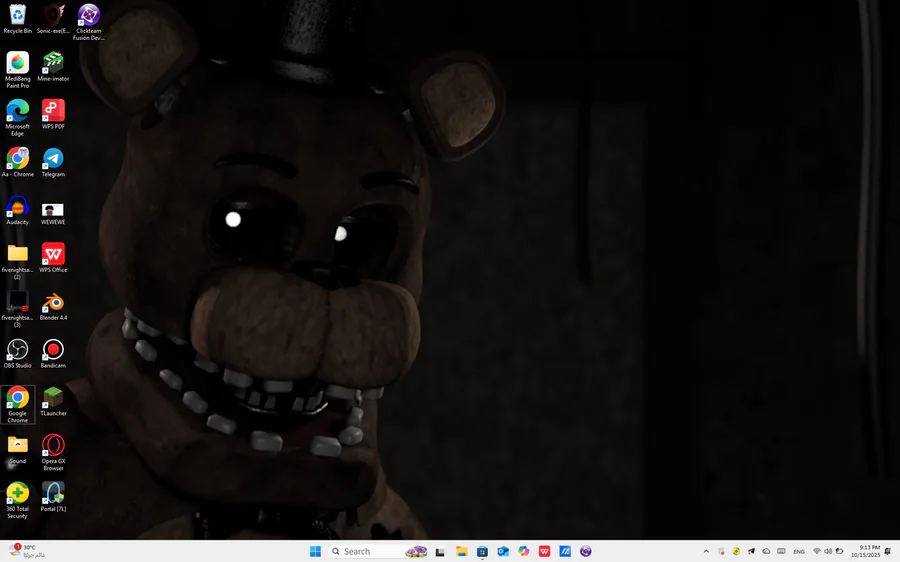Viewport: 900px width, 562px height.
Task: Expand the hidden system tray icons chevron
Action: 706,551
